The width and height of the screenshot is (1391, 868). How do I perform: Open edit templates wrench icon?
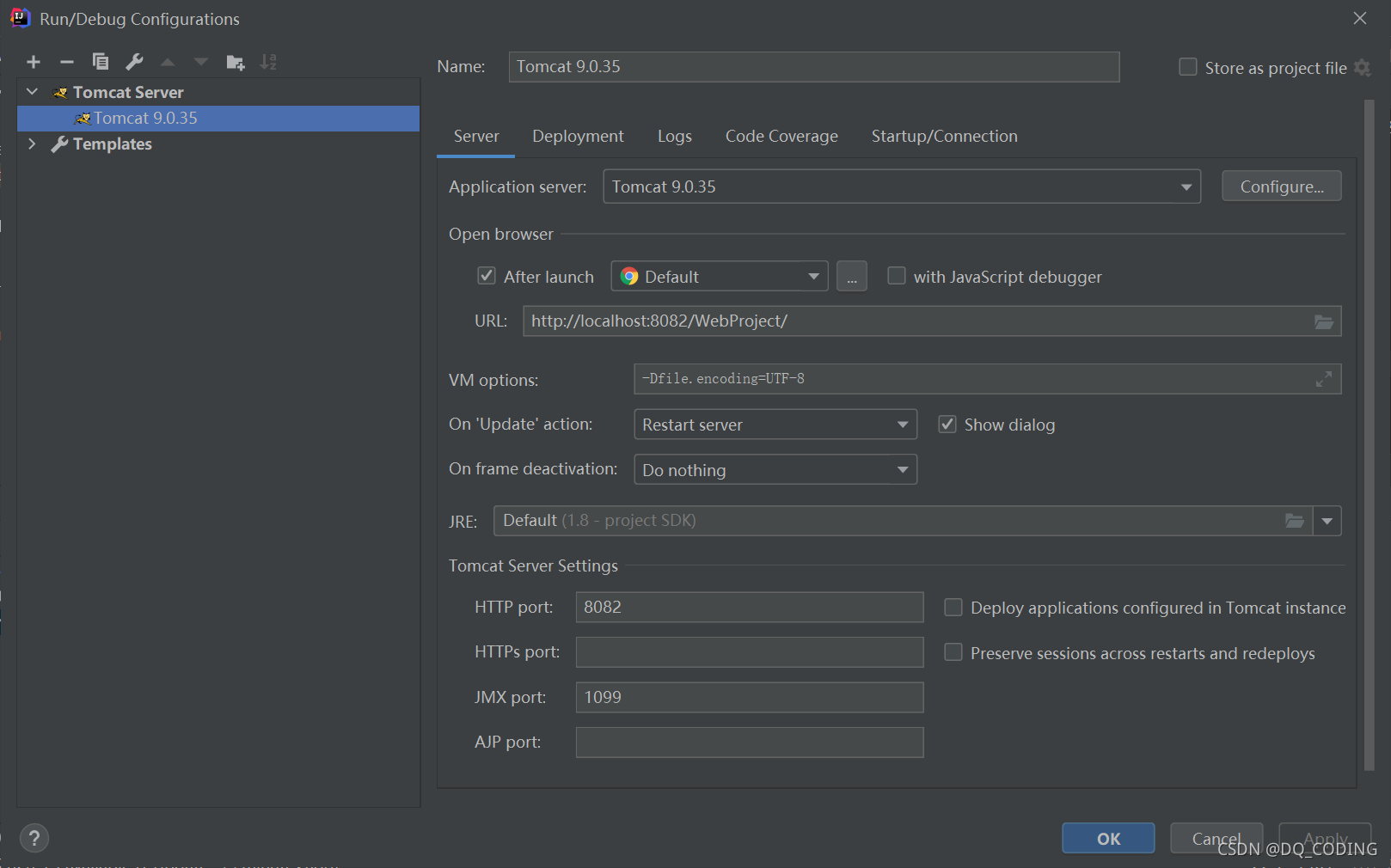[x=134, y=62]
